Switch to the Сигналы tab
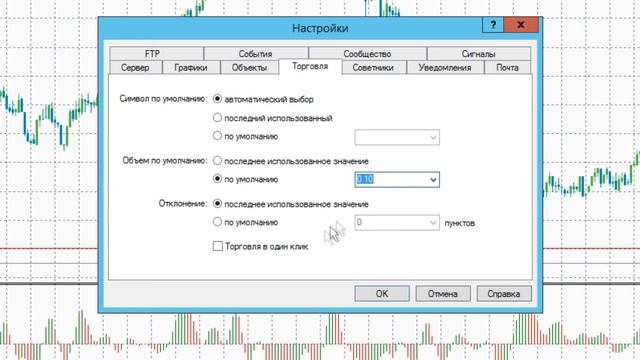 pyautogui.click(x=479, y=53)
